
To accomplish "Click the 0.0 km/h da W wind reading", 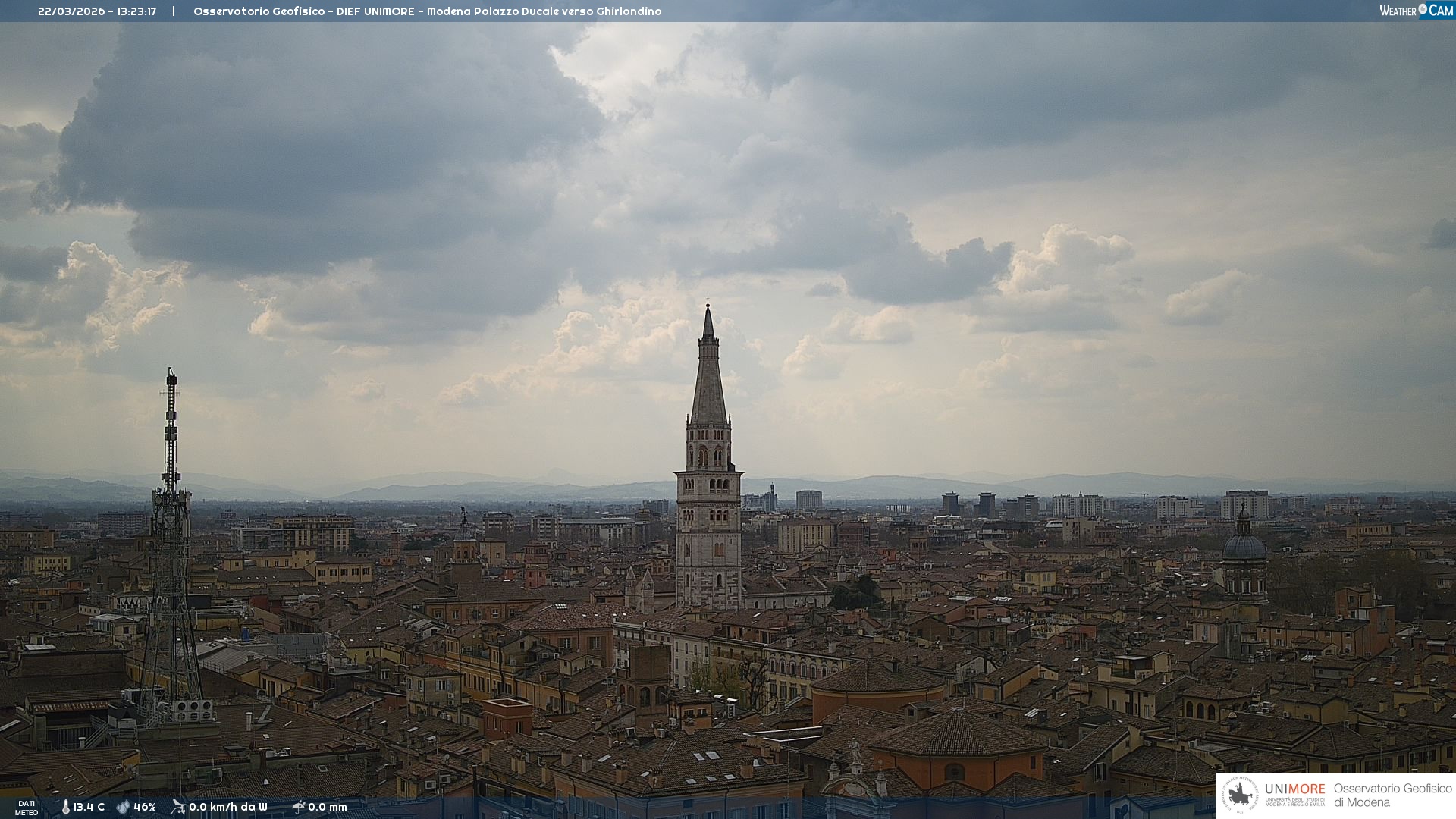I will (x=227, y=807).
